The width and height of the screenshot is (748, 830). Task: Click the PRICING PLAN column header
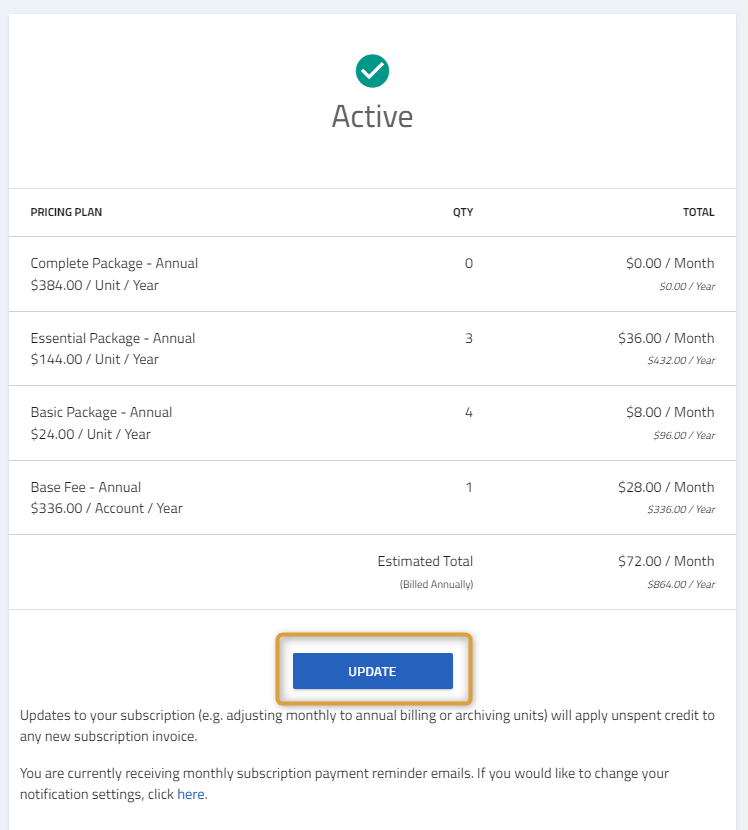click(66, 212)
